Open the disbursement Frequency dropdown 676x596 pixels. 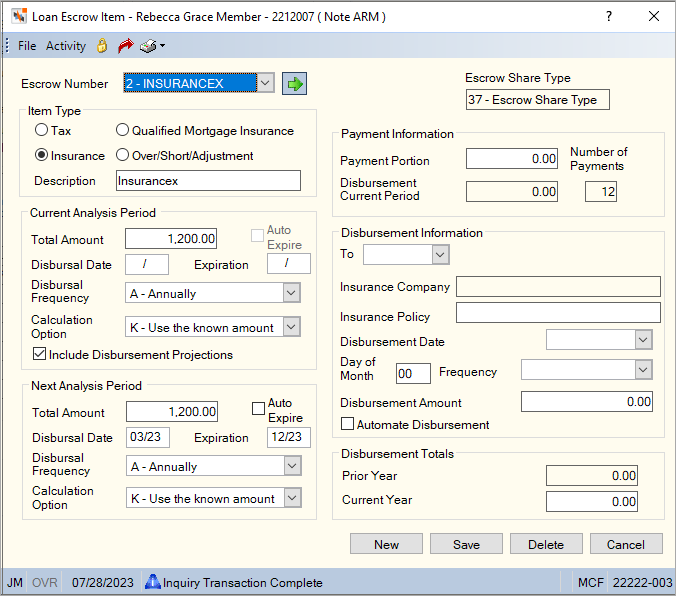point(643,370)
